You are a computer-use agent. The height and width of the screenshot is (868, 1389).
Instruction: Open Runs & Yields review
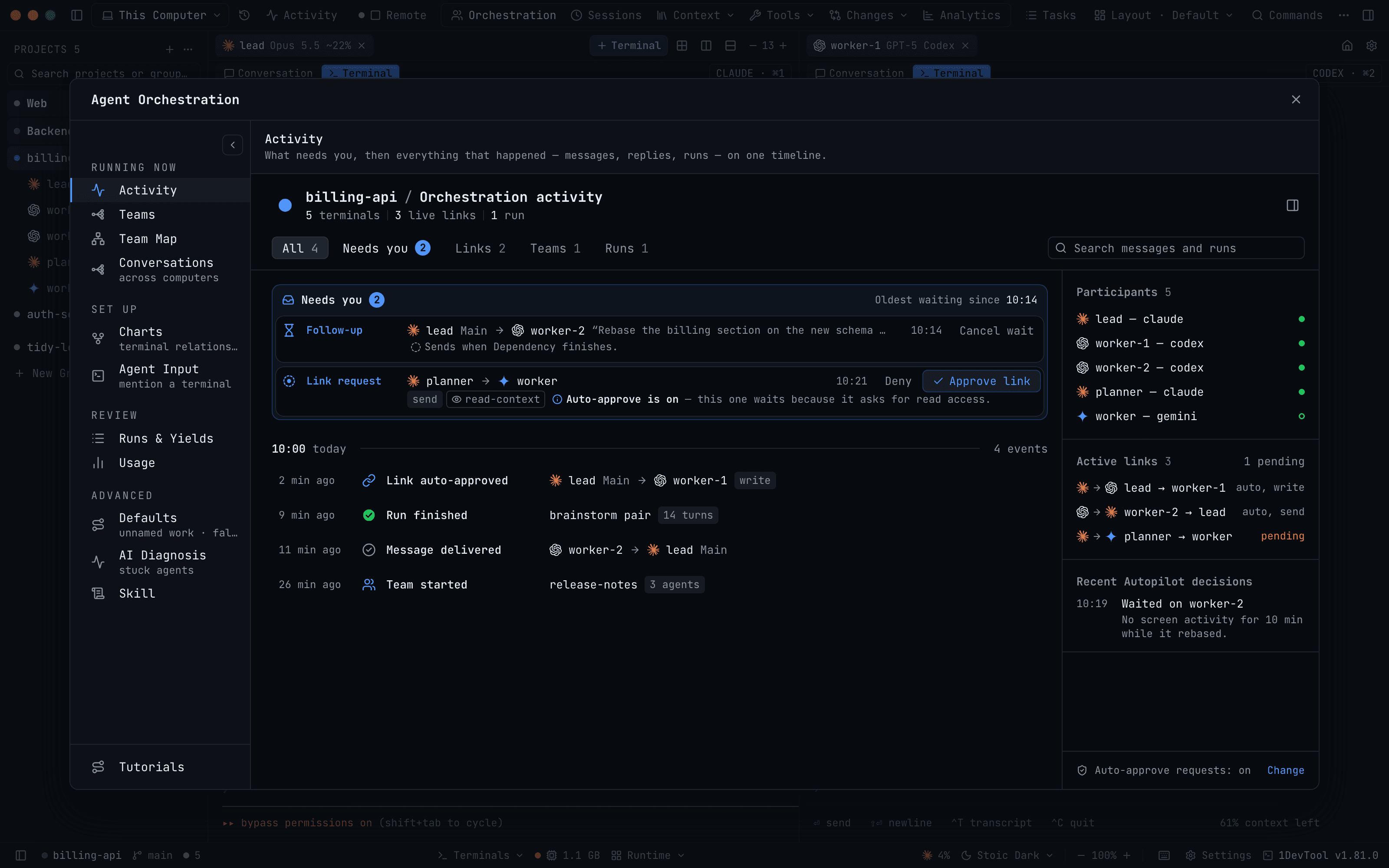(160, 439)
